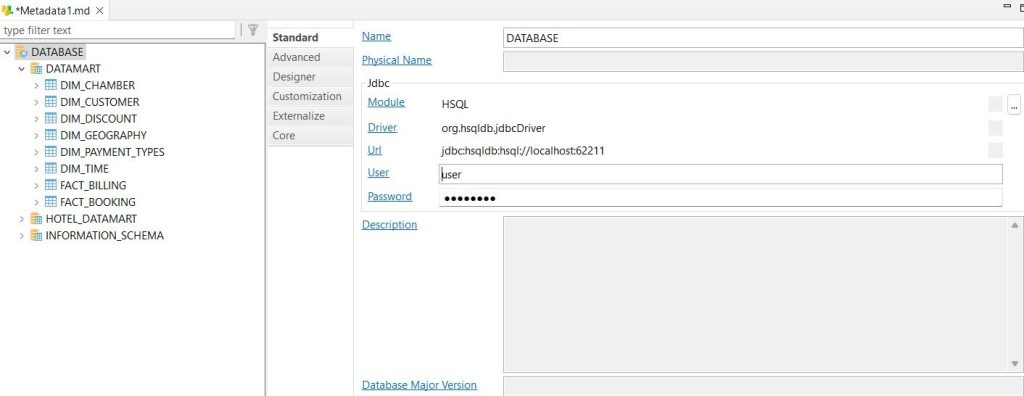
Task: Switch to the Standard properties tab
Action: 310,38
